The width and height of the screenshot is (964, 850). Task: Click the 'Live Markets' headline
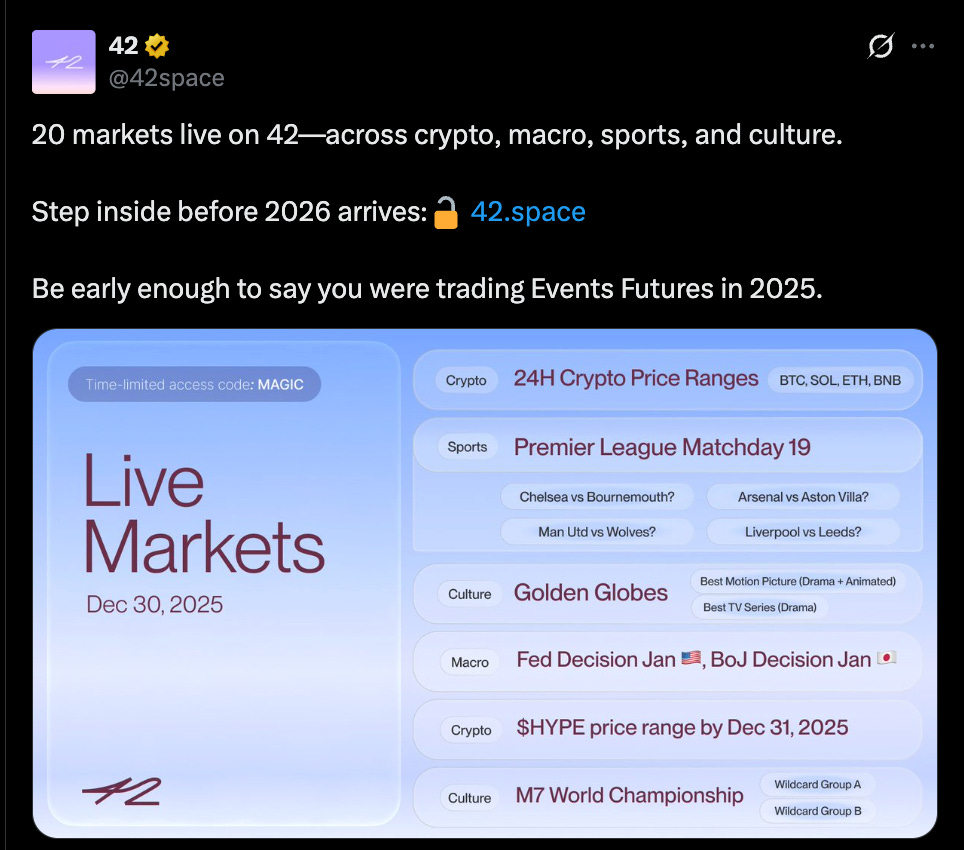(203, 513)
